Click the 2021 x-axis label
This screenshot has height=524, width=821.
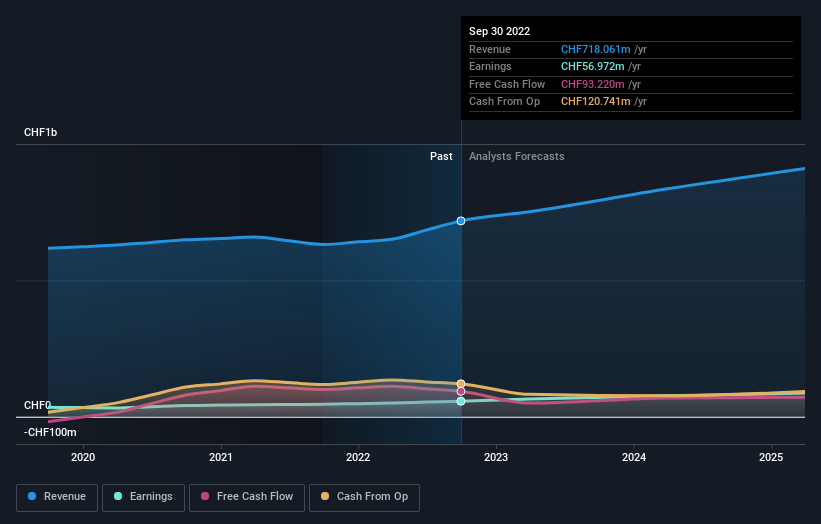221,457
